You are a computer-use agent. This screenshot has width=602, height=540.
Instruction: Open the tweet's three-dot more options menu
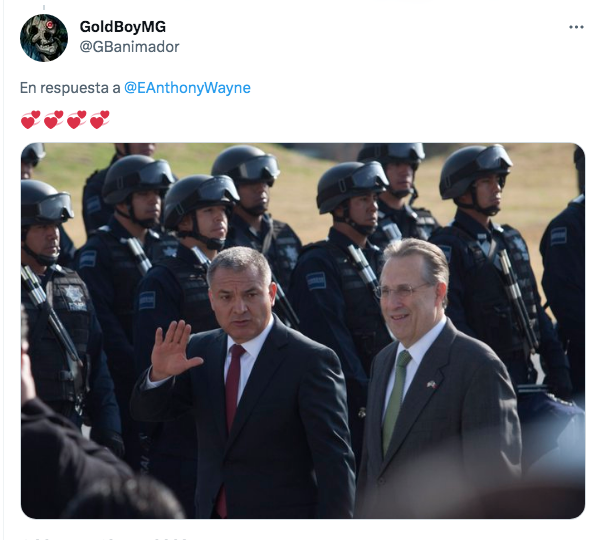(576, 27)
